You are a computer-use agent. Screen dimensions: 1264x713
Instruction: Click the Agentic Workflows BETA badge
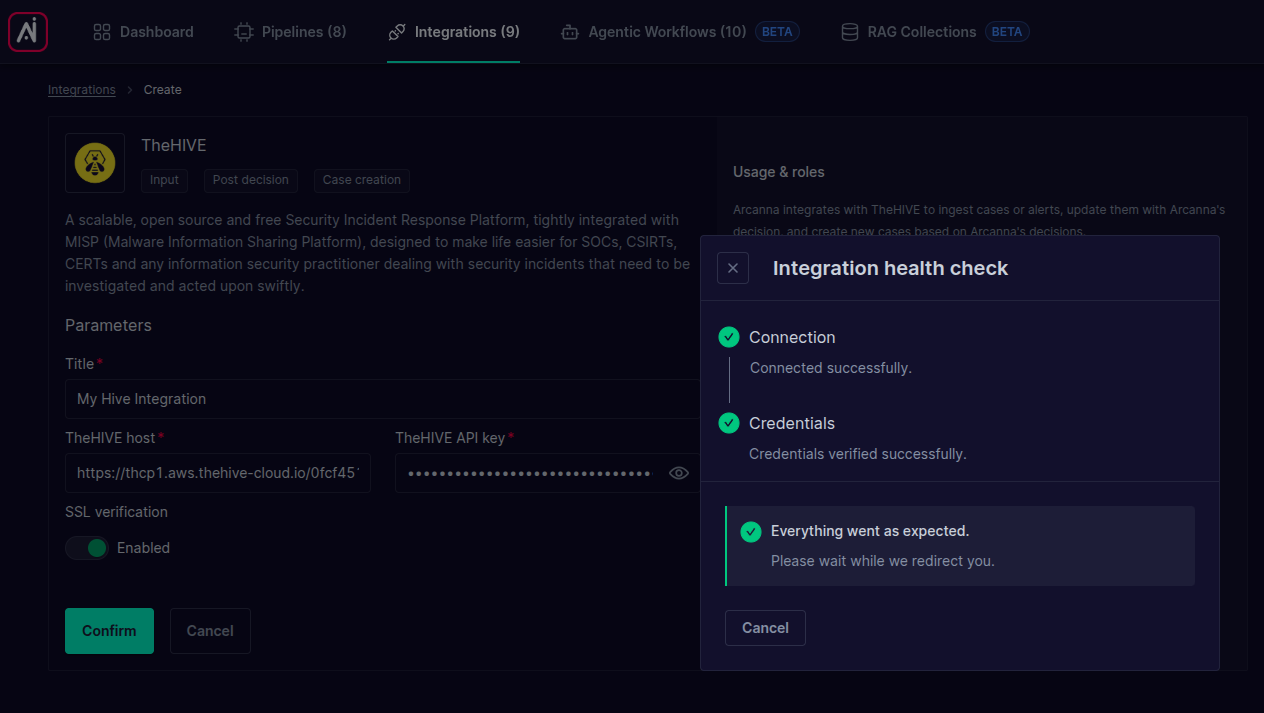pos(777,32)
